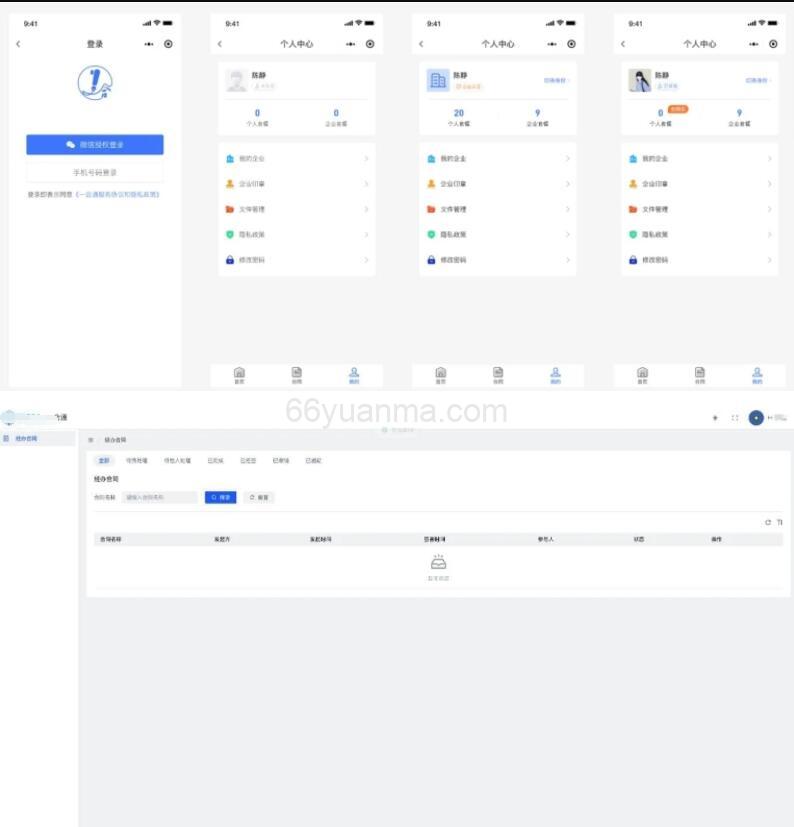
Task: Tap the 企业印章 stamp icon on gray-avatar screen
Action: pos(230,184)
